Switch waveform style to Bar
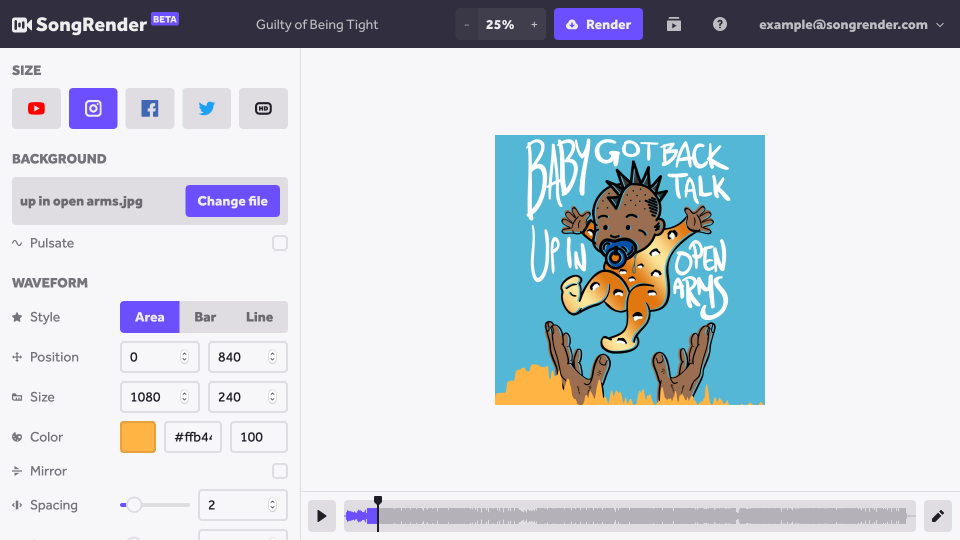Viewport: 960px width, 540px height. click(205, 317)
